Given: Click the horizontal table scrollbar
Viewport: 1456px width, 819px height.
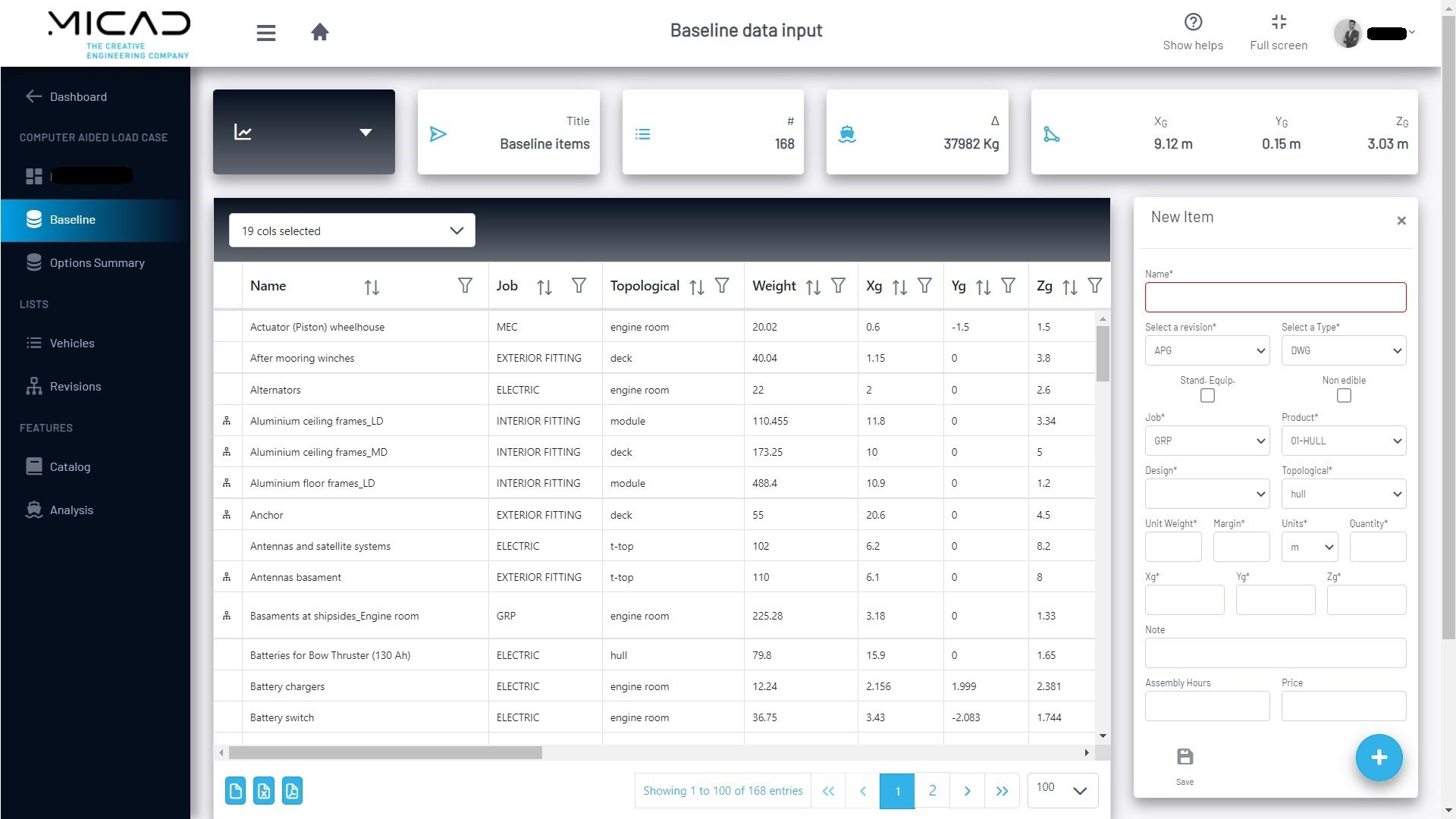Looking at the screenshot, I should pos(385,752).
